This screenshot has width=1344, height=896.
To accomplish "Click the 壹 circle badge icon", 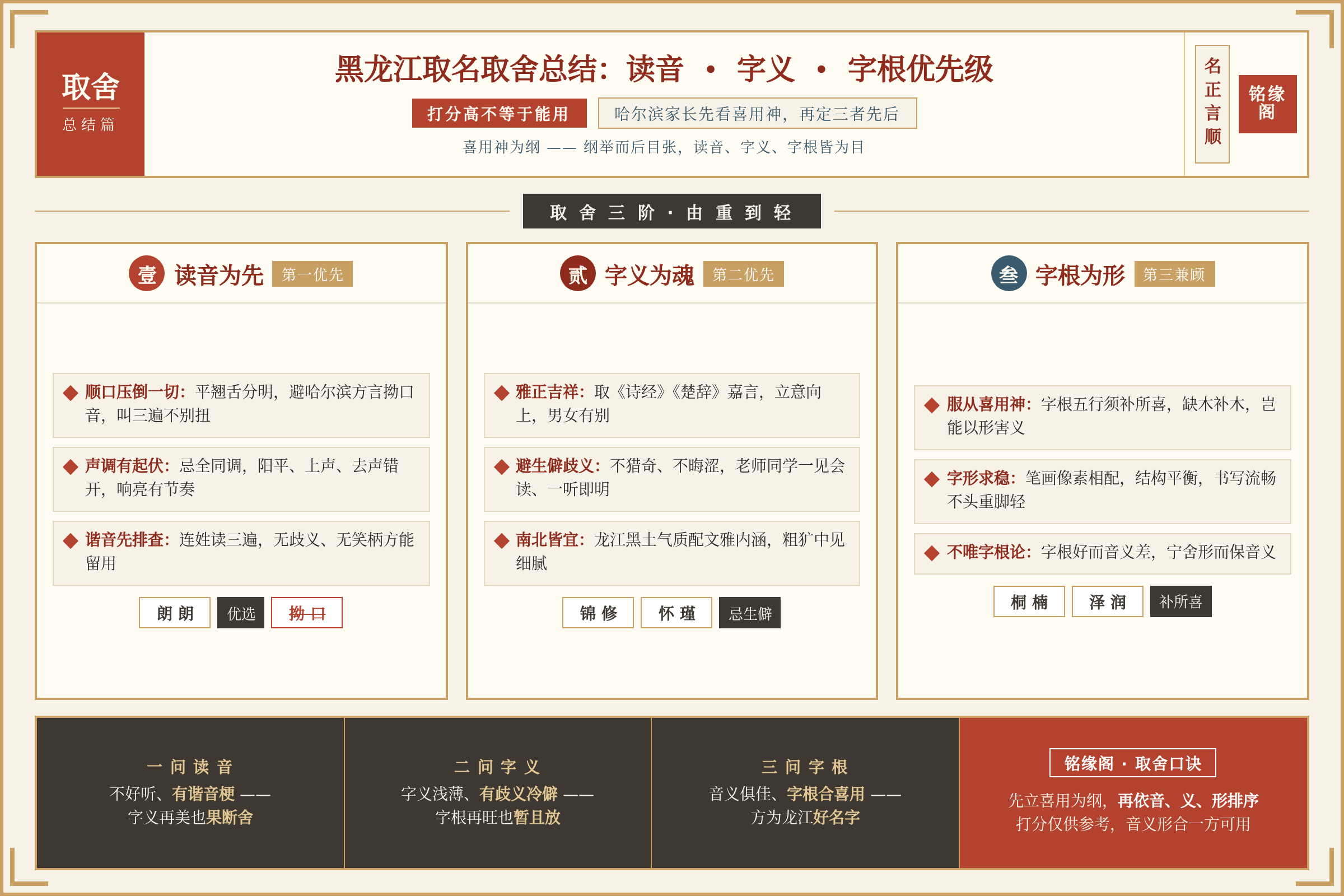I will (146, 274).
